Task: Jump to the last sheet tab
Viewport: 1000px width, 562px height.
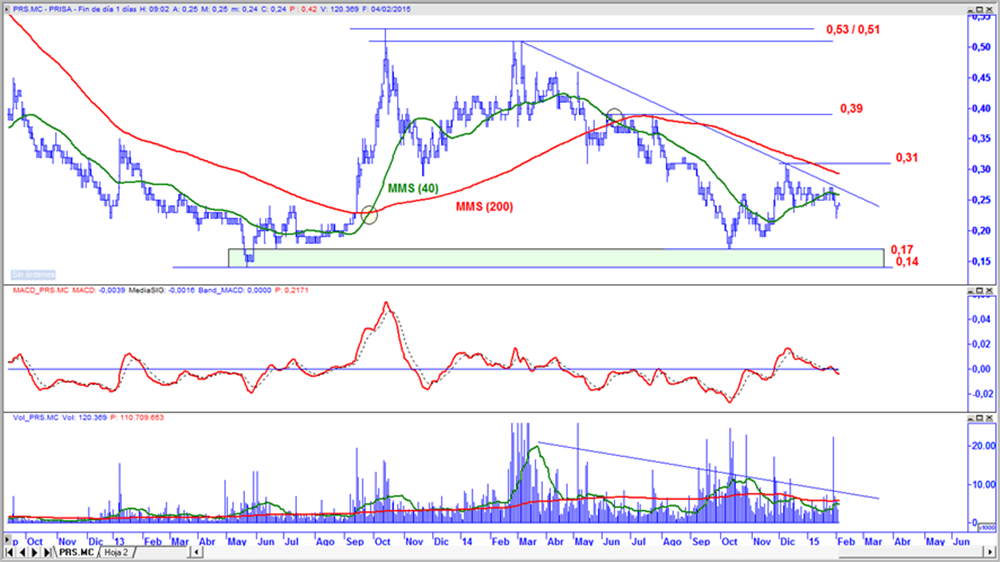Action: click(x=47, y=552)
